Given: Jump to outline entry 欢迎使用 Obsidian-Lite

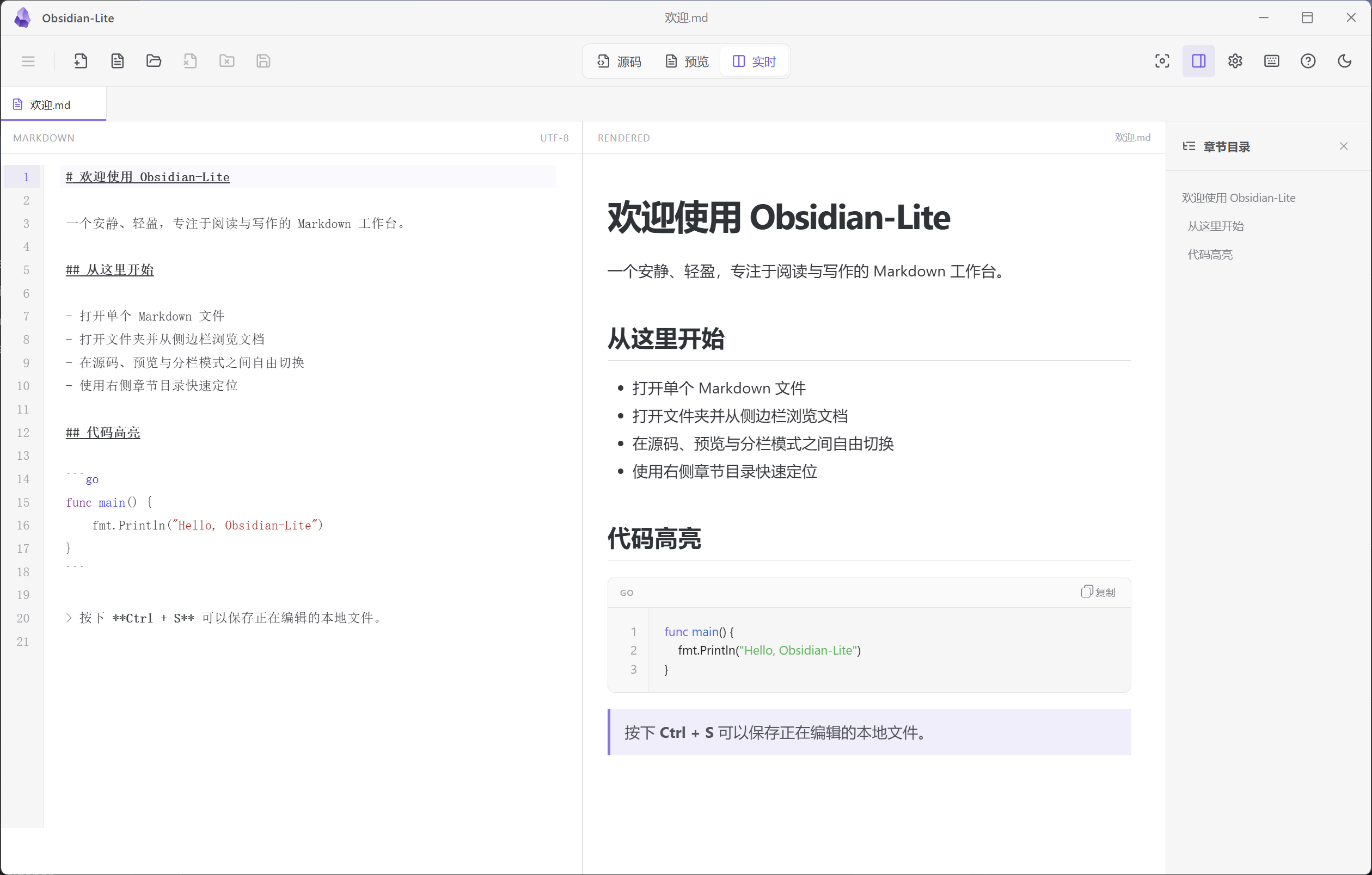Looking at the screenshot, I should coord(1239,198).
